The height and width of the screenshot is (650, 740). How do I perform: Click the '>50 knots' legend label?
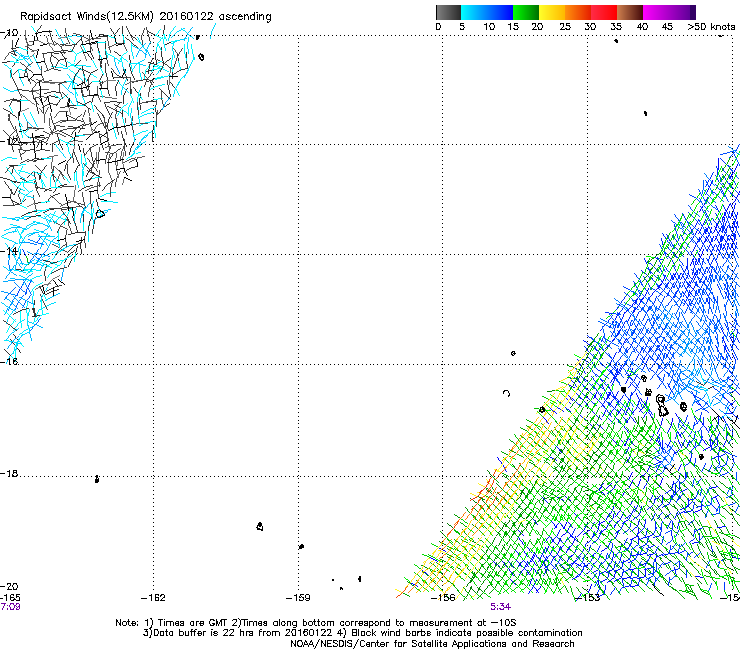[711, 27]
